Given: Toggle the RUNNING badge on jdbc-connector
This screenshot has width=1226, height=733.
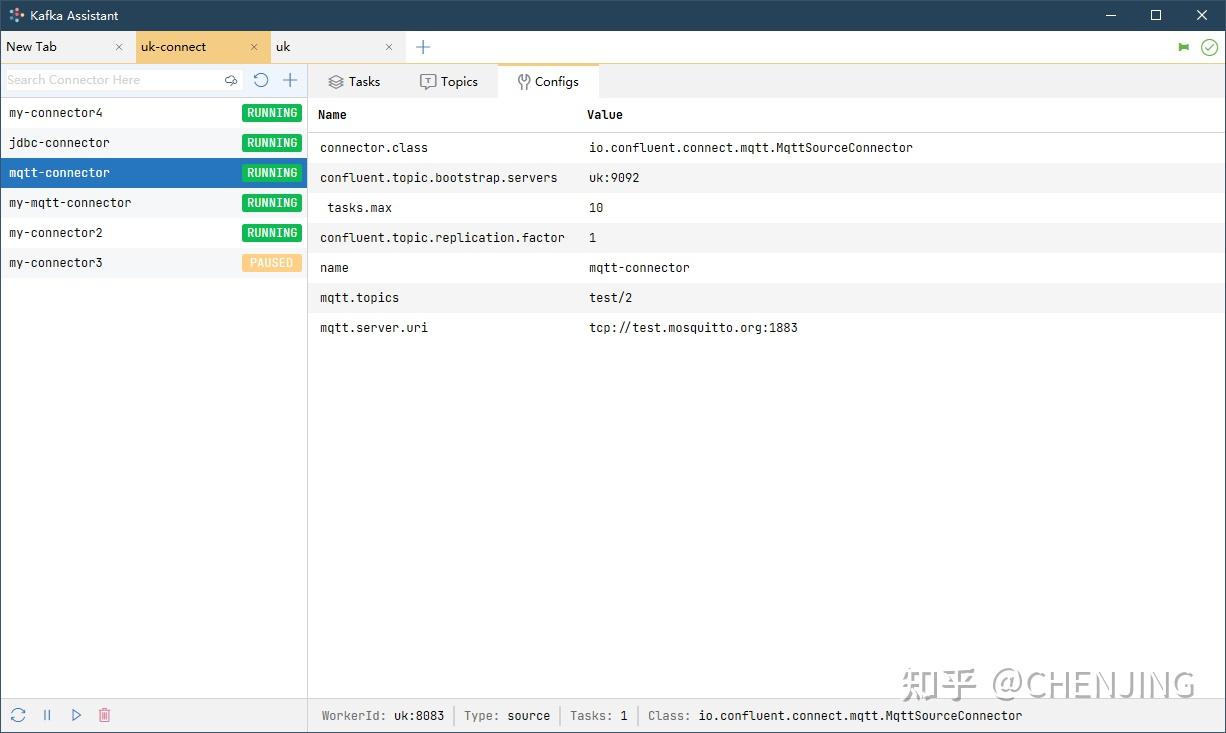Looking at the screenshot, I should pos(271,142).
